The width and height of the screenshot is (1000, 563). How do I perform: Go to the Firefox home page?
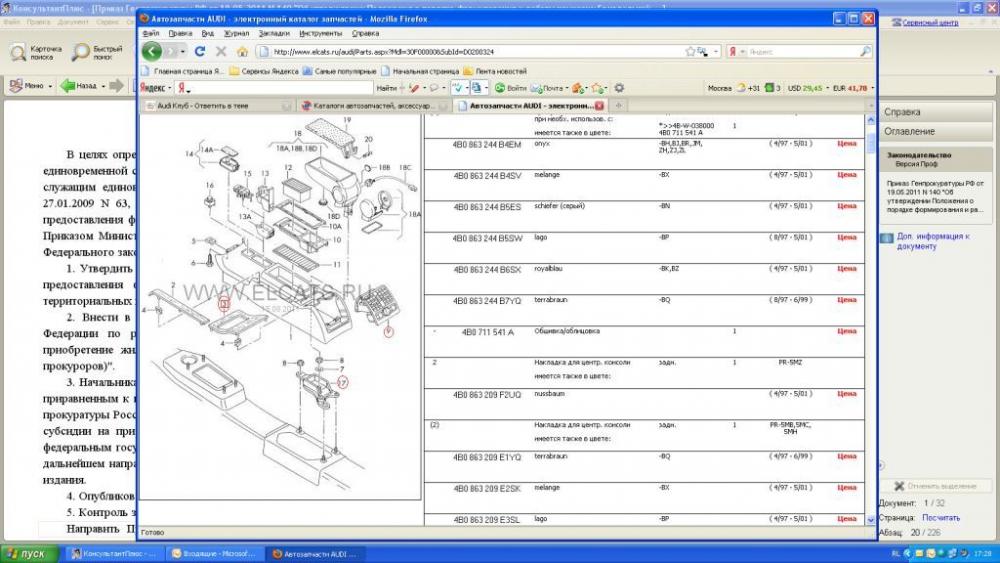(x=241, y=51)
